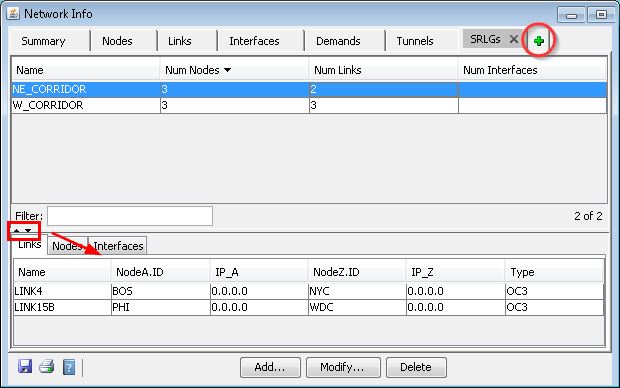620x388 pixels.
Task: Click the PHI cell
Action: pyautogui.click(x=161, y=307)
